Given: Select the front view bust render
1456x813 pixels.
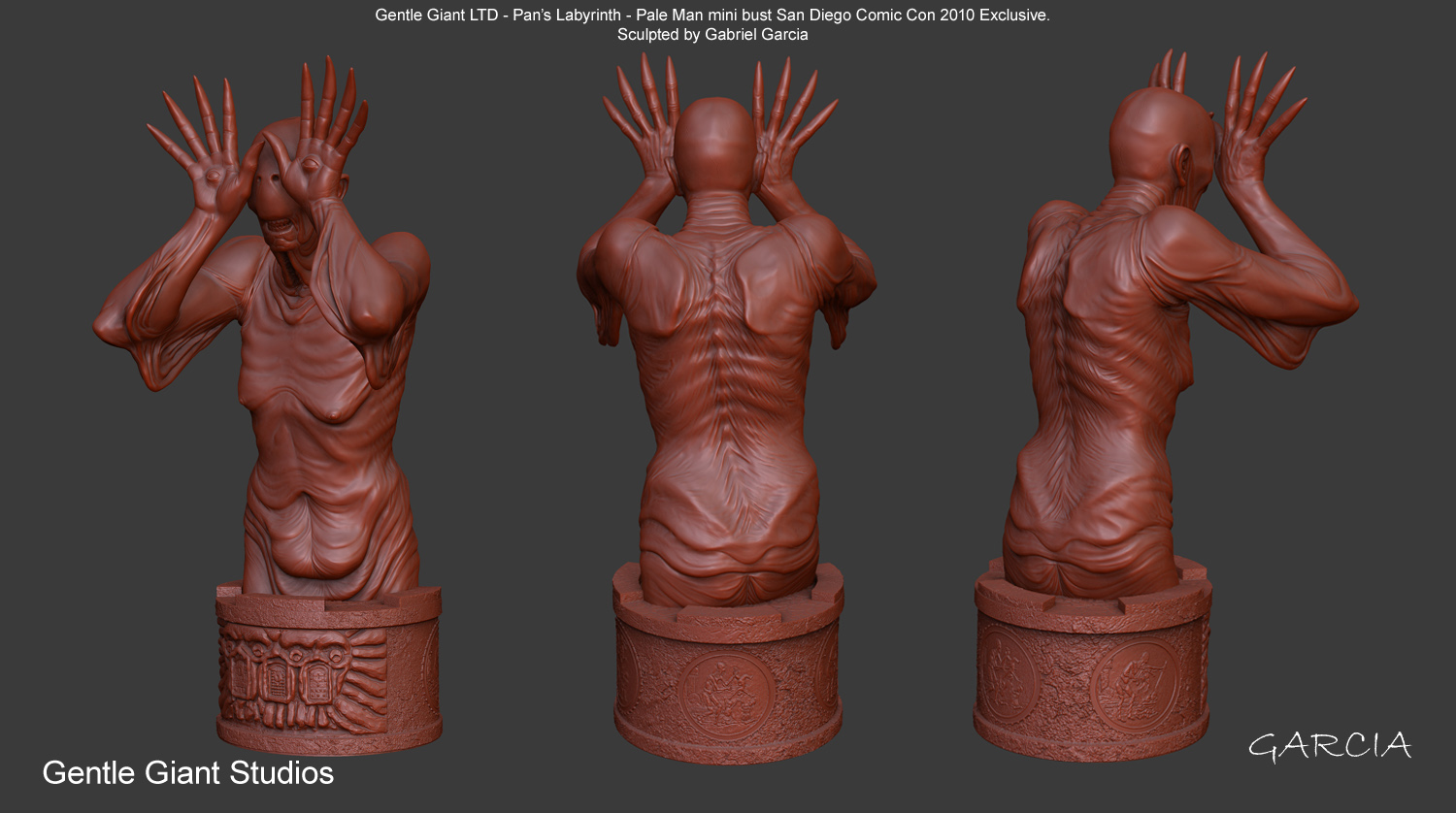Looking at the screenshot, I should (x=270, y=406).
